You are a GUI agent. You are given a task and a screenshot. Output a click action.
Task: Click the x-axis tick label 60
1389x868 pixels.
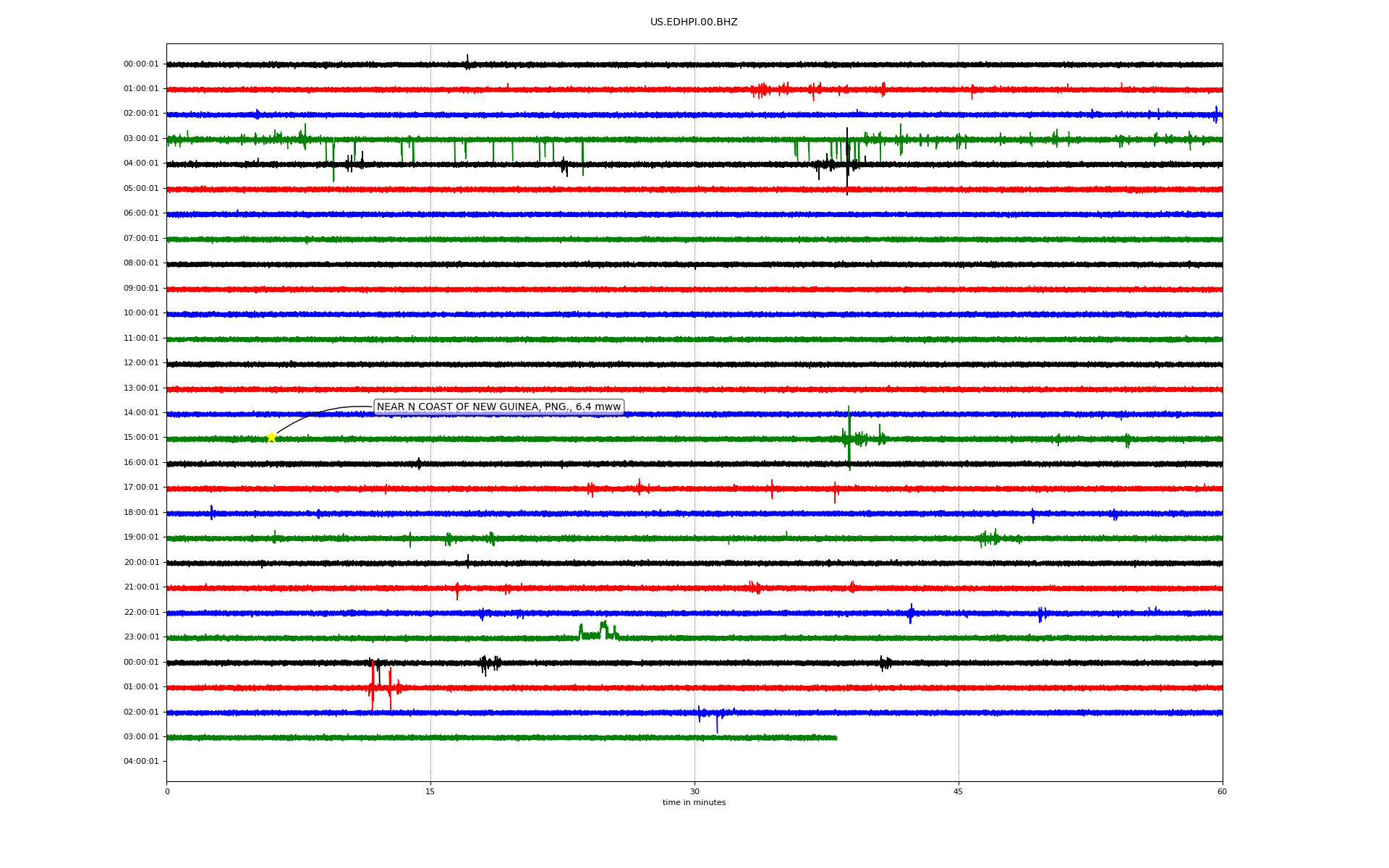(x=1222, y=792)
